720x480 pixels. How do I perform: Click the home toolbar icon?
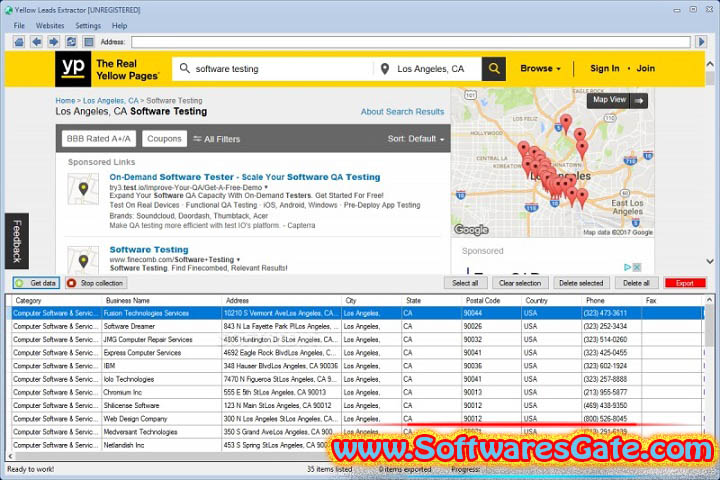pyautogui.click(x=19, y=42)
